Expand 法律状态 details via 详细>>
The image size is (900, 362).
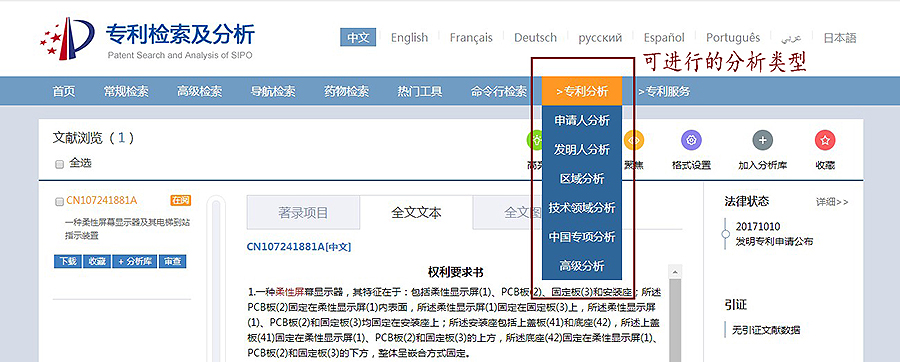tap(832, 202)
